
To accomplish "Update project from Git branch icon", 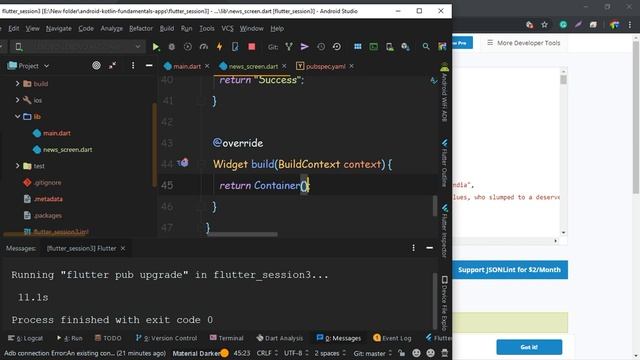I will [x=289, y=47].
